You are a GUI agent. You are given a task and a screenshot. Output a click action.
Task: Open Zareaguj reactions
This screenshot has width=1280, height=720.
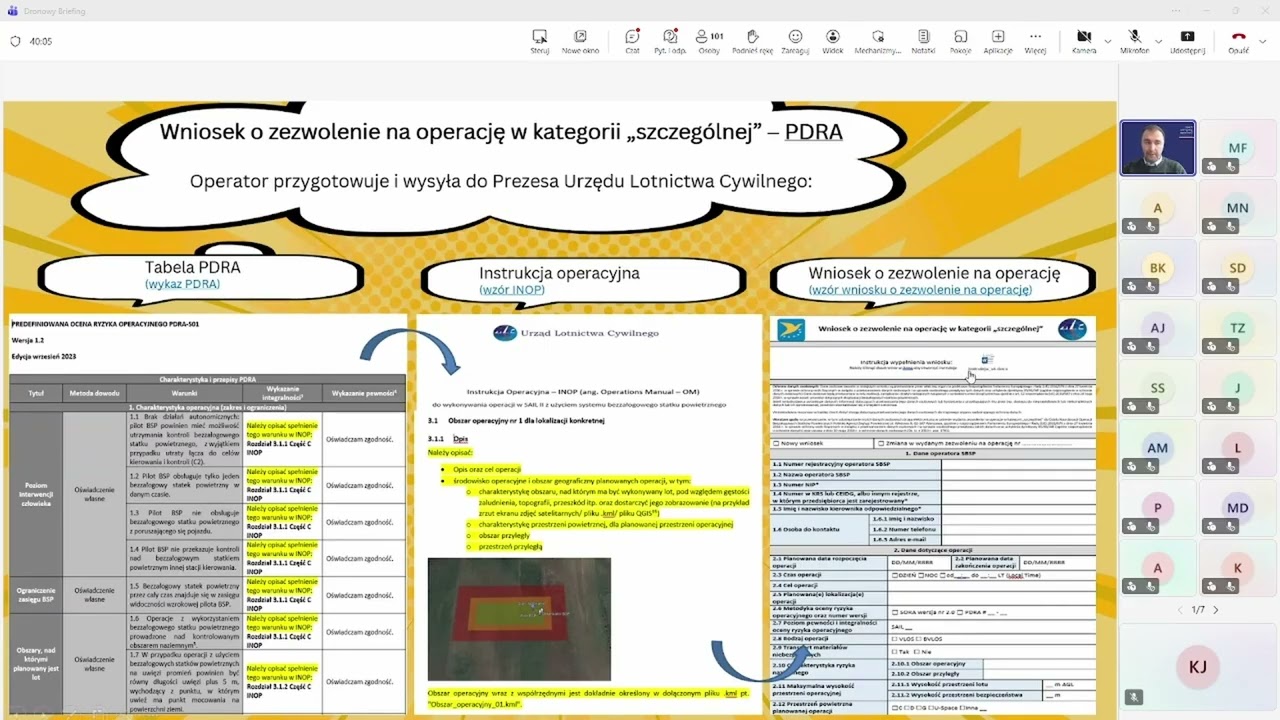[x=795, y=41]
